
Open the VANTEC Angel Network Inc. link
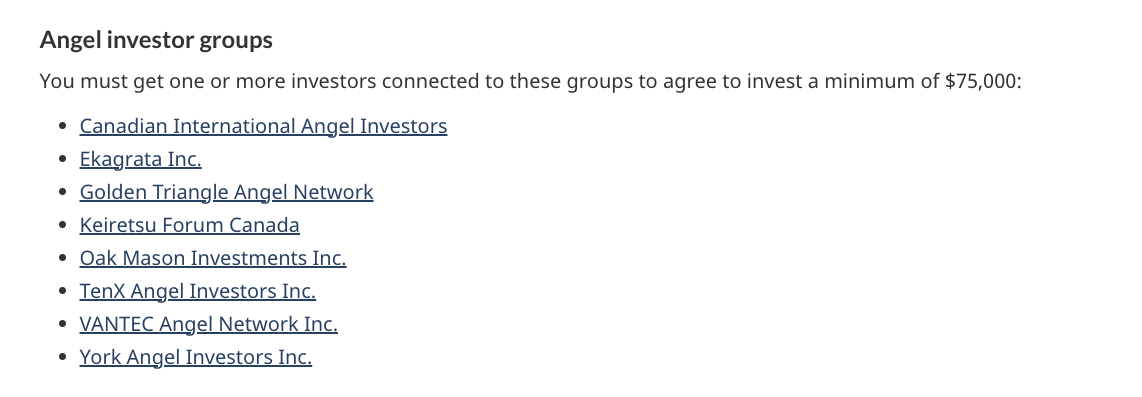(208, 324)
